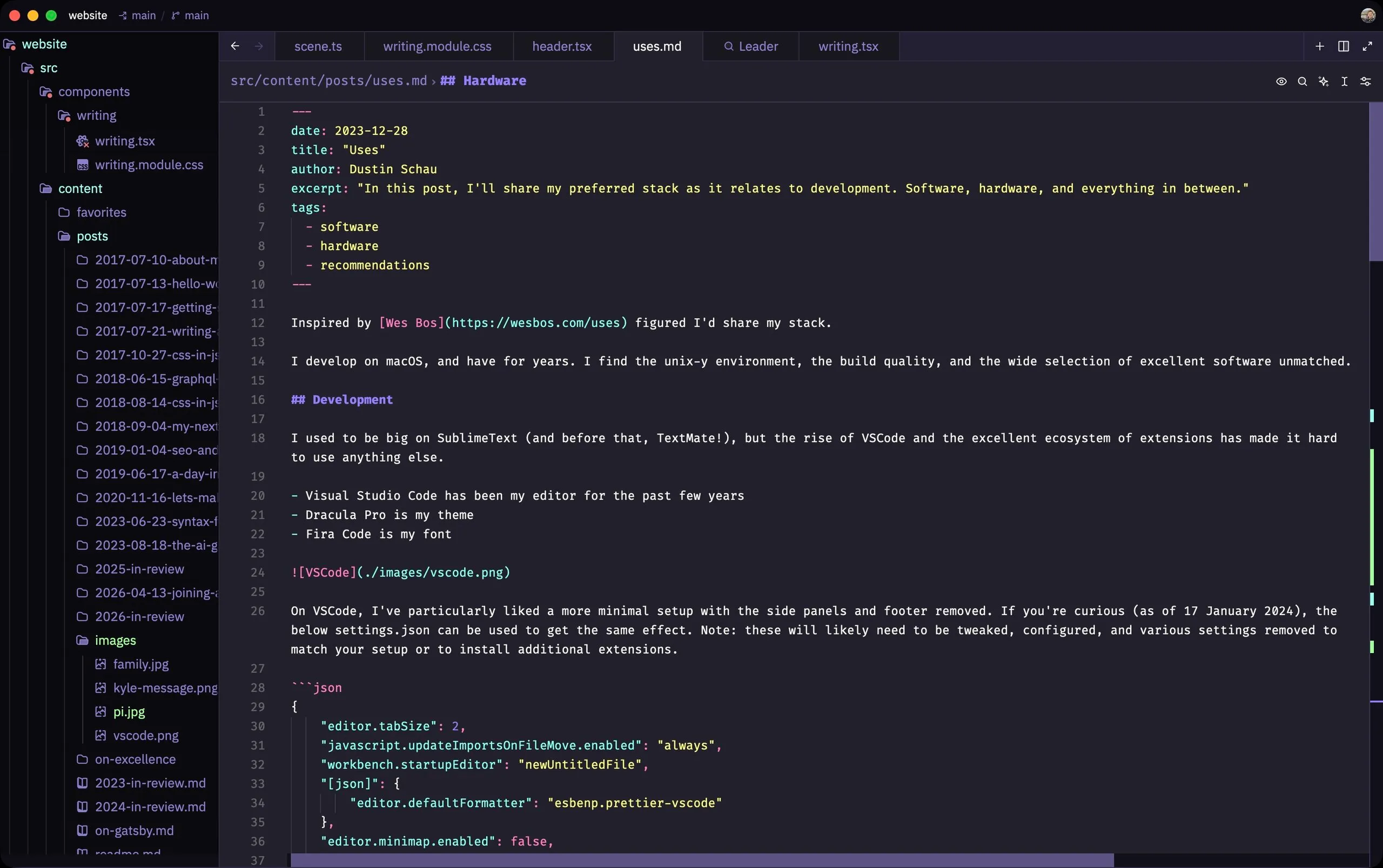Open buffer search magnifier icon
Viewport: 1383px width, 868px height.
pyautogui.click(x=1302, y=82)
